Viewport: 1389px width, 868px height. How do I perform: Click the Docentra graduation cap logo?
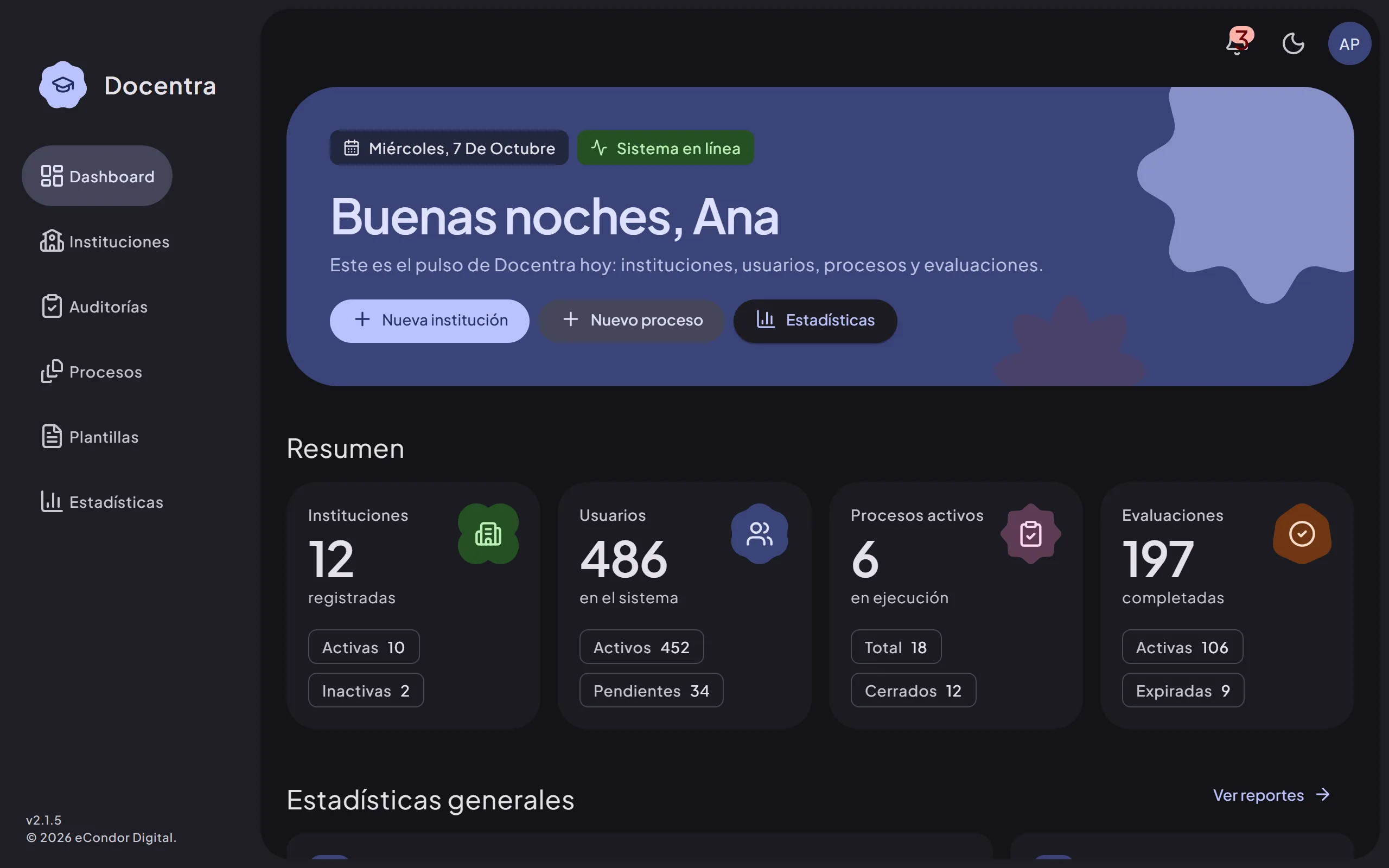63,85
